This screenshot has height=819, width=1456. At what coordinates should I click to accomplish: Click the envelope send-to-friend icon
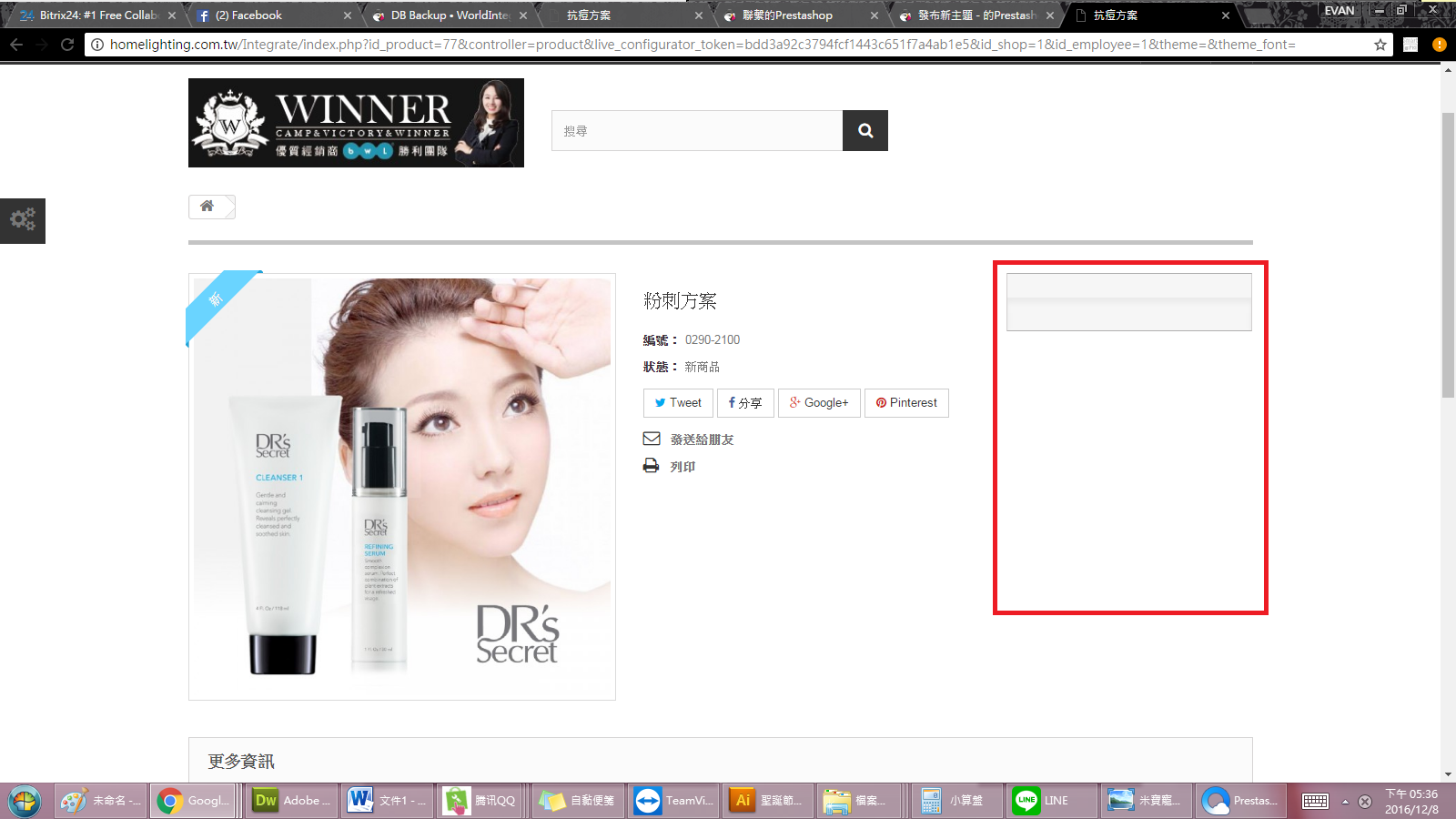click(x=652, y=439)
